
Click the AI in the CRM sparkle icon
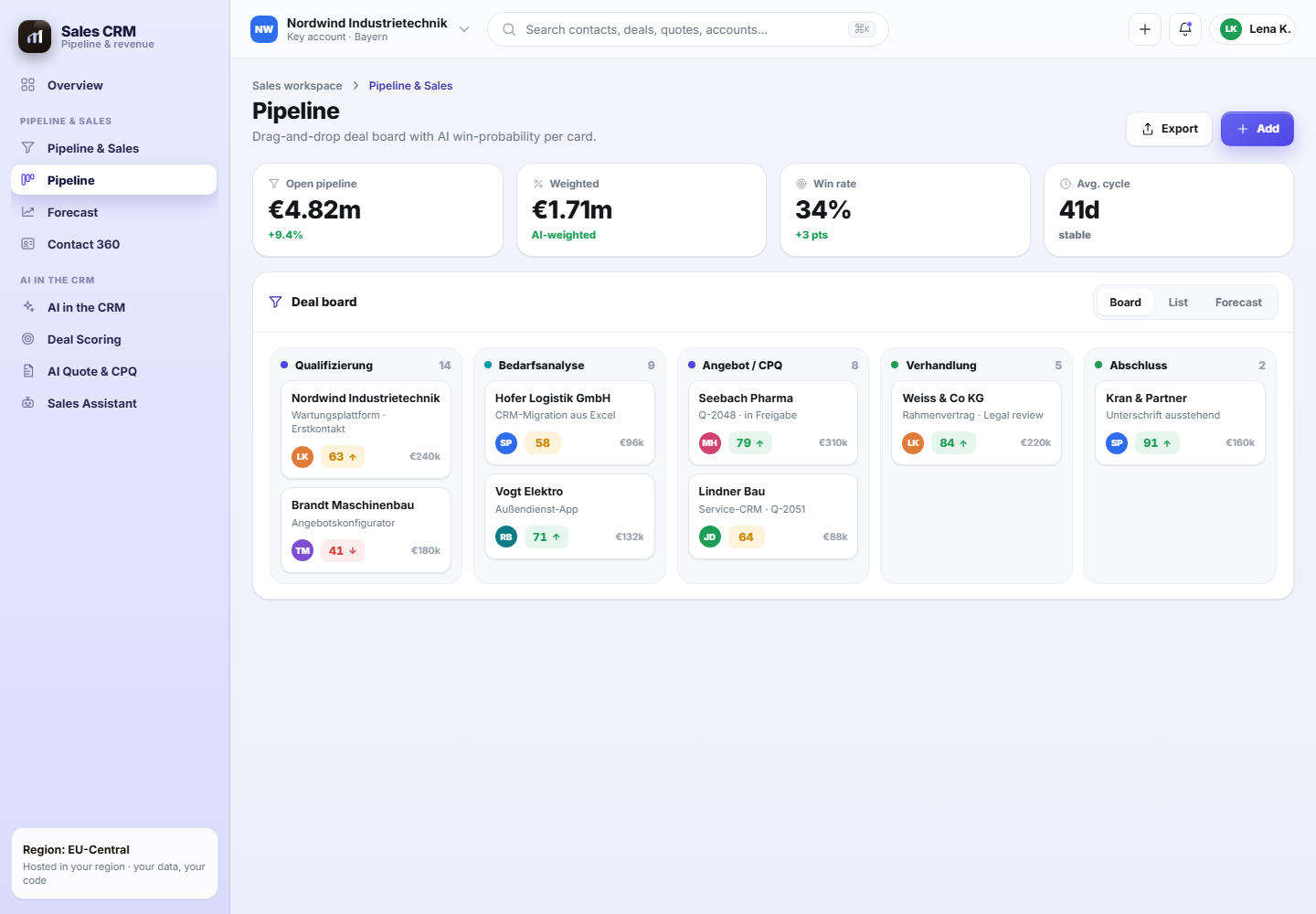pyautogui.click(x=28, y=307)
